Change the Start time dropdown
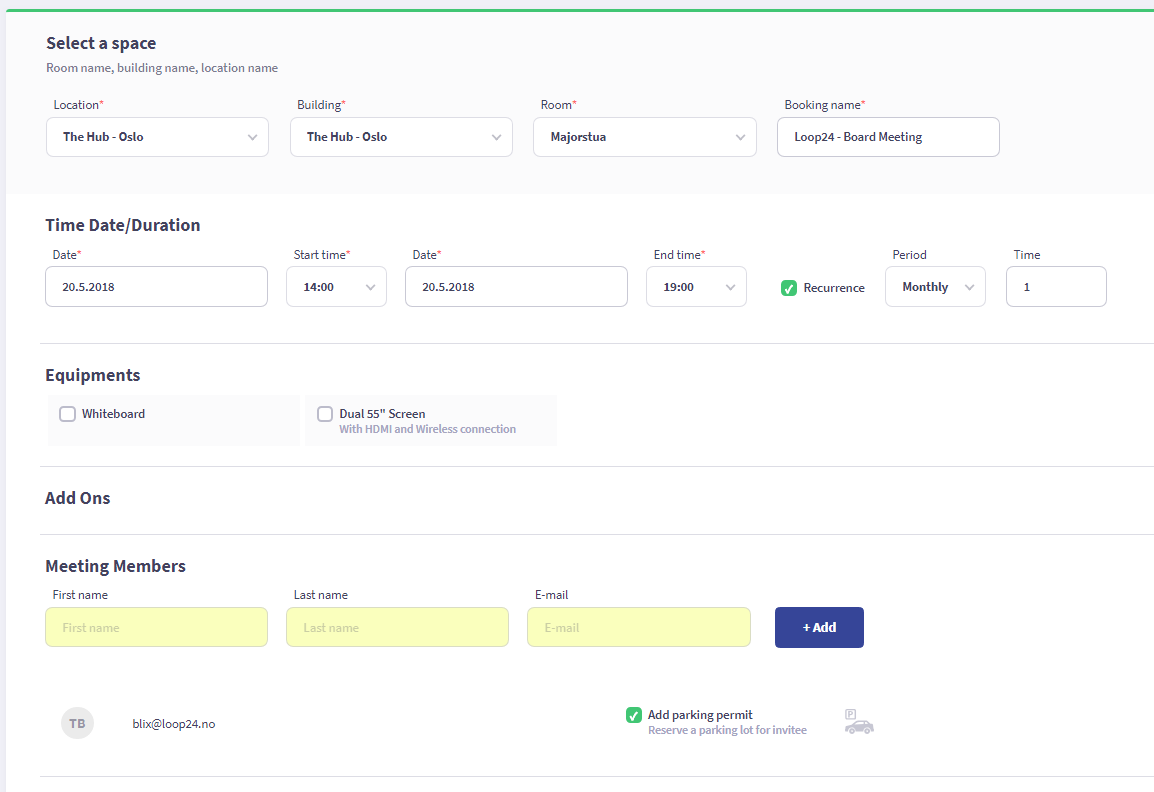 336,287
